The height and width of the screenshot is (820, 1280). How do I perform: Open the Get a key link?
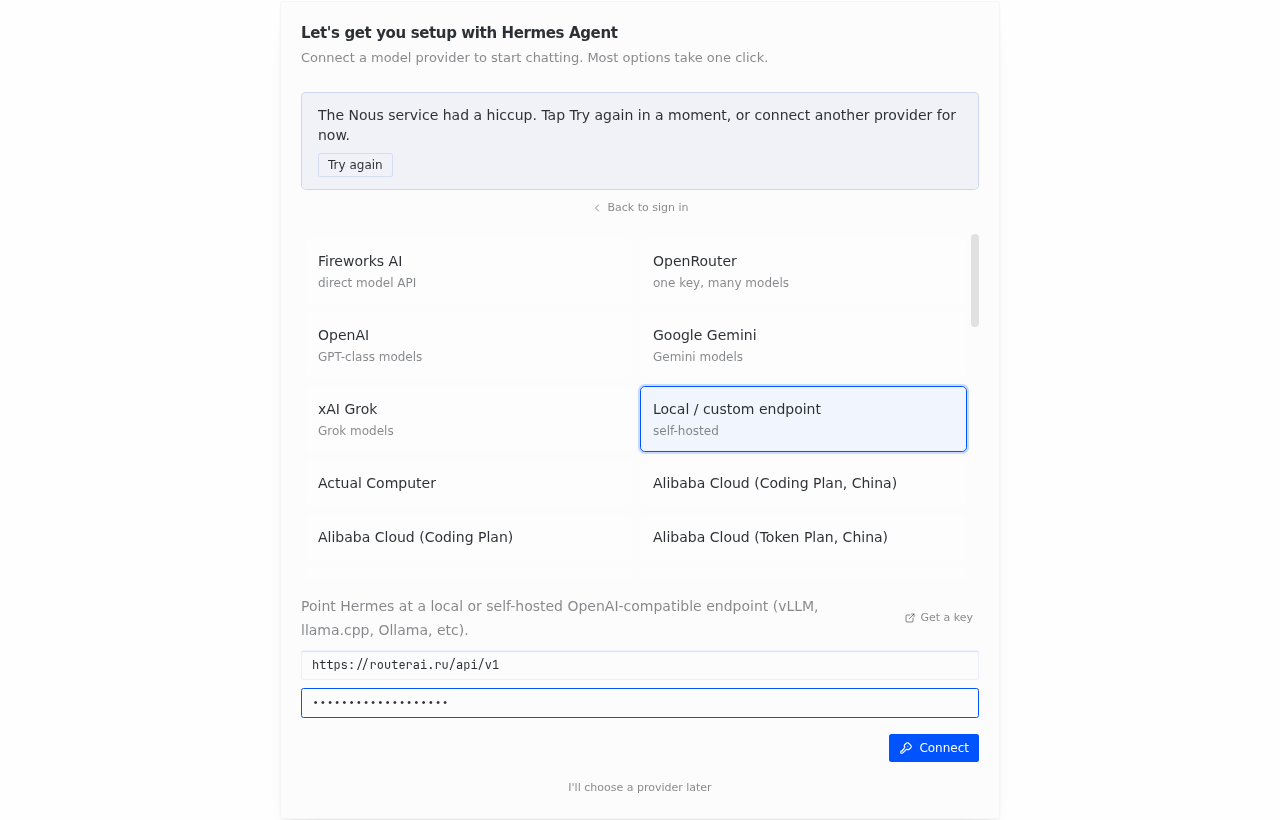point(939,618)
